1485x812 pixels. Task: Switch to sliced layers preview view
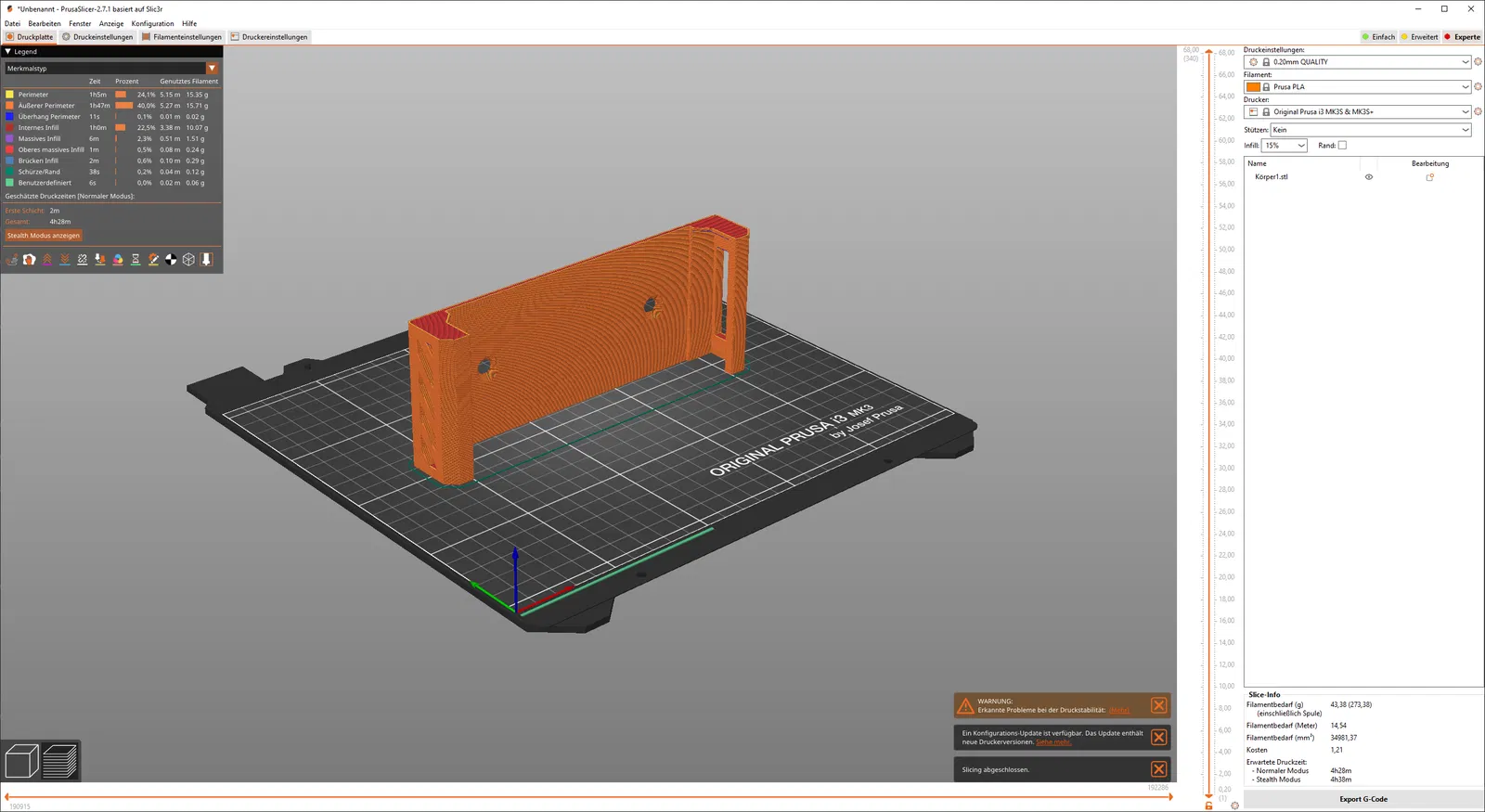60,761
